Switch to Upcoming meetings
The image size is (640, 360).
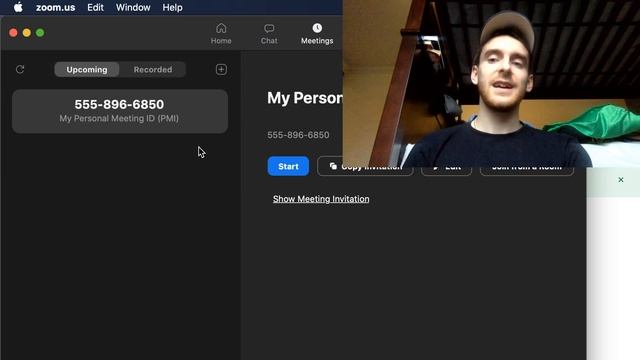click(87, 69)
